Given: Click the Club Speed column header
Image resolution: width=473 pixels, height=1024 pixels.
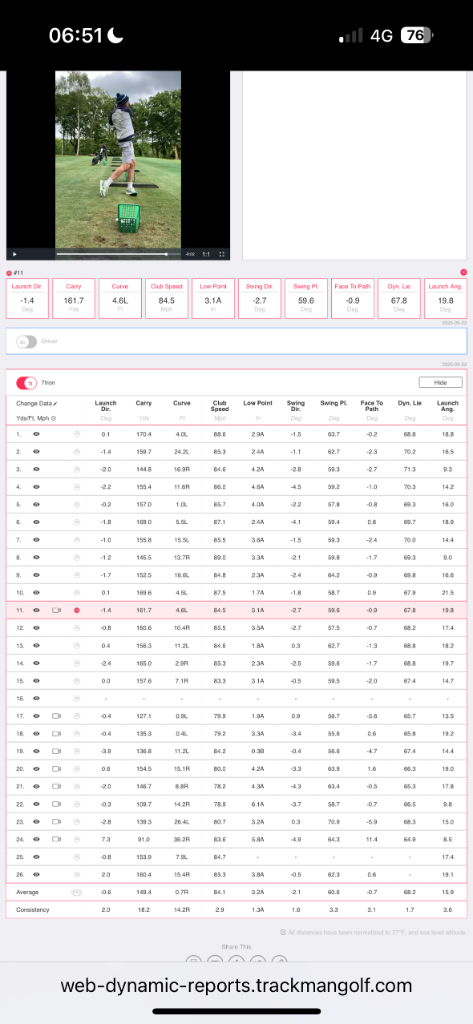Looking at the screenshot, I should click(x=220, y=406).
